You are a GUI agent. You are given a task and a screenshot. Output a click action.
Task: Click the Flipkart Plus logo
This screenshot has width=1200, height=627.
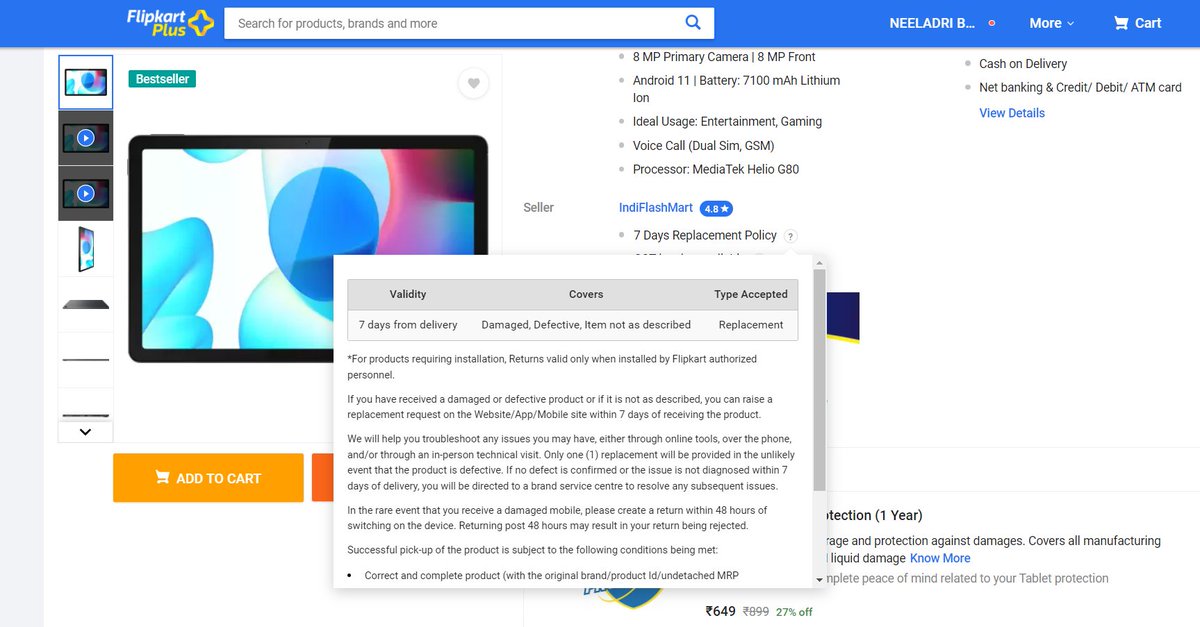(x=167, y=22)
